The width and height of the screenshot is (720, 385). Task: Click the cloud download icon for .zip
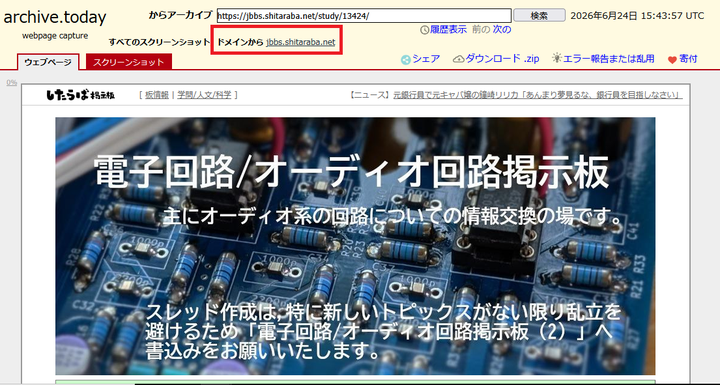(458, 59)
